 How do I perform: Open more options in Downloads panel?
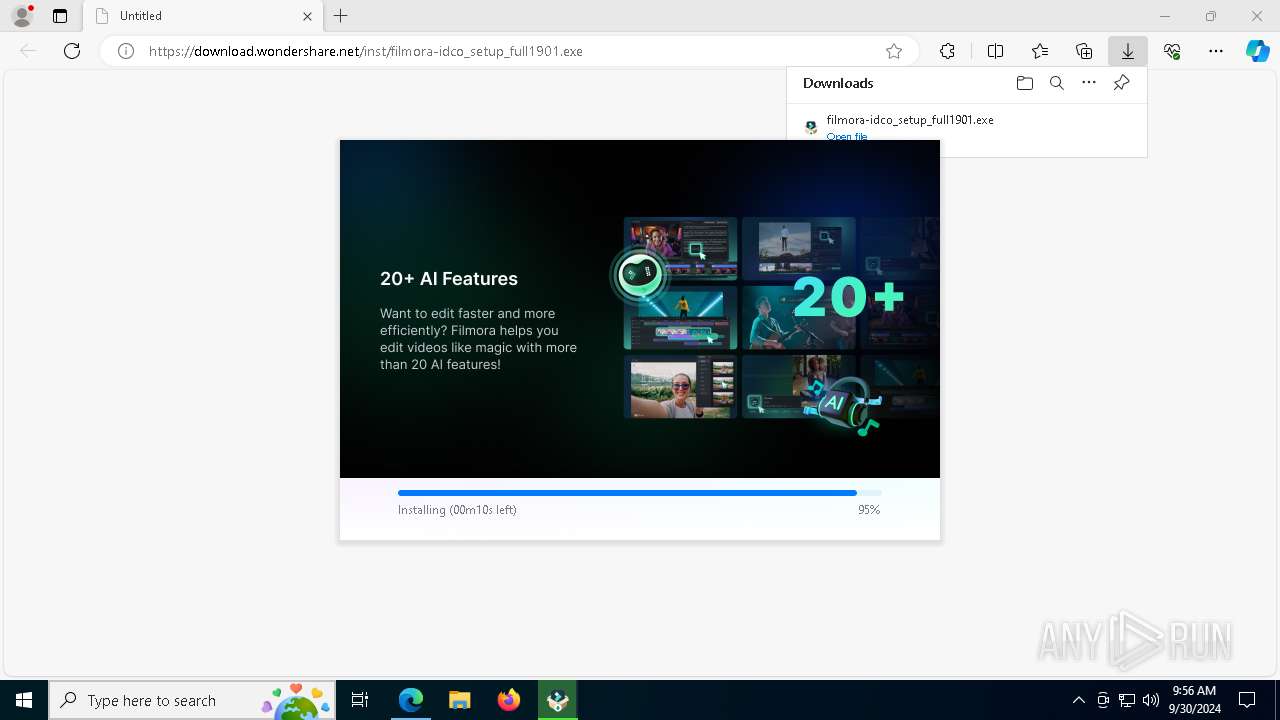coord(1089,83)
